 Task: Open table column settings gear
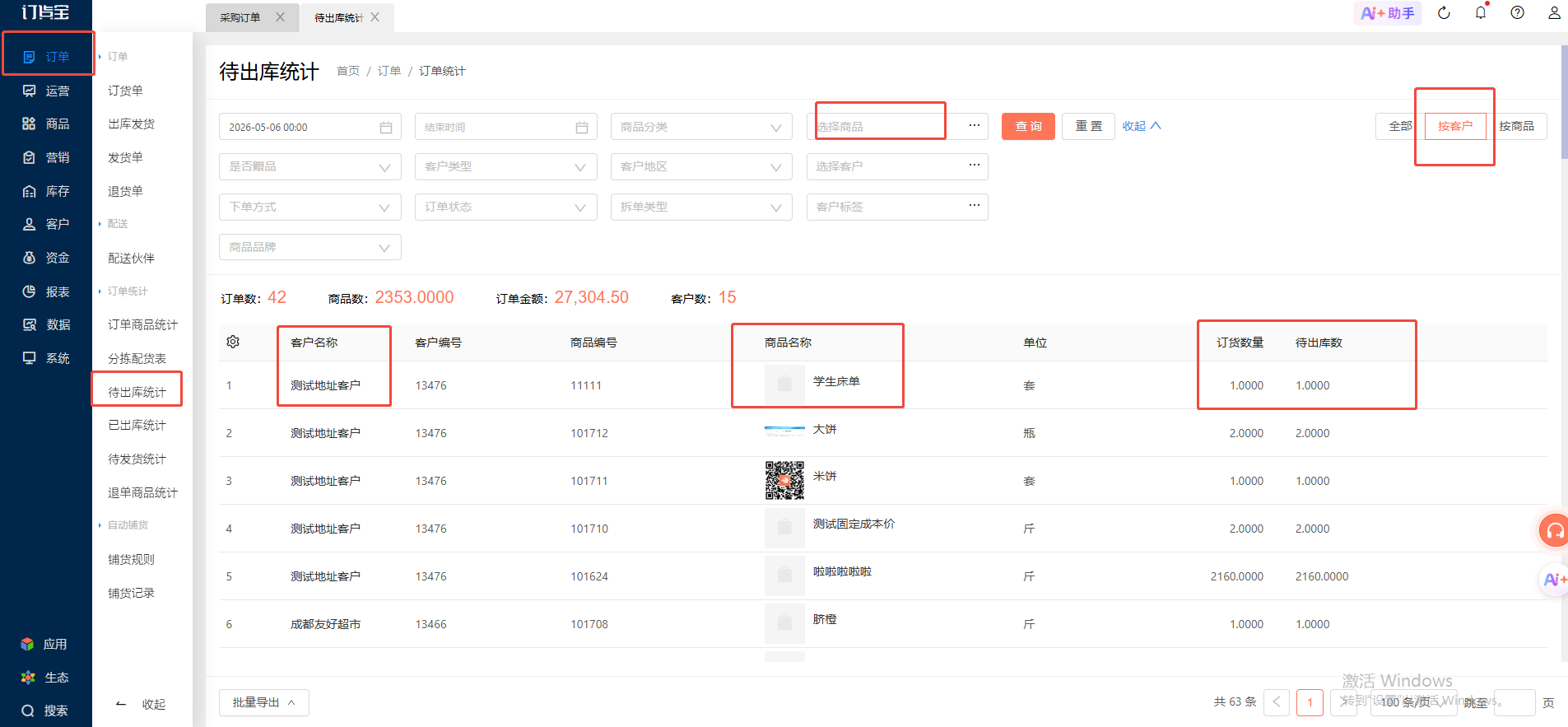click(233, 342)
